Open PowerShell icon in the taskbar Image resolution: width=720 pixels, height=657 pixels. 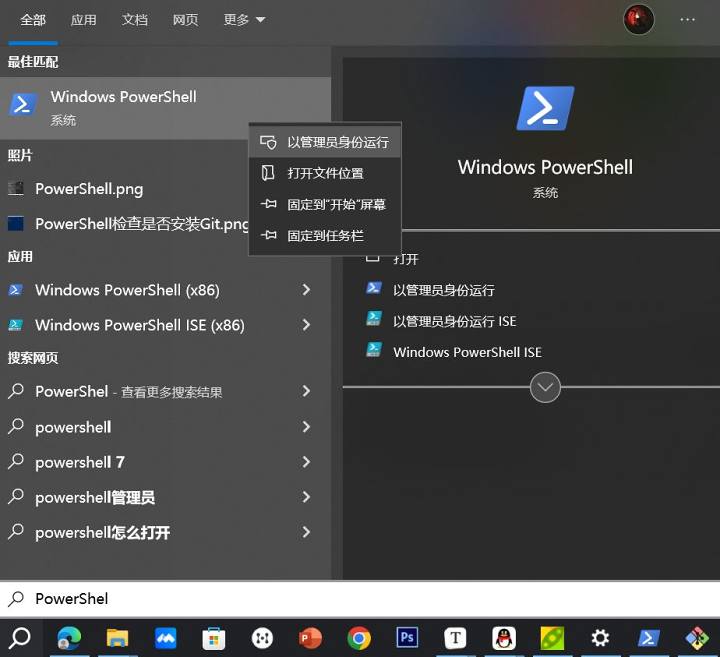pos(649,638)
